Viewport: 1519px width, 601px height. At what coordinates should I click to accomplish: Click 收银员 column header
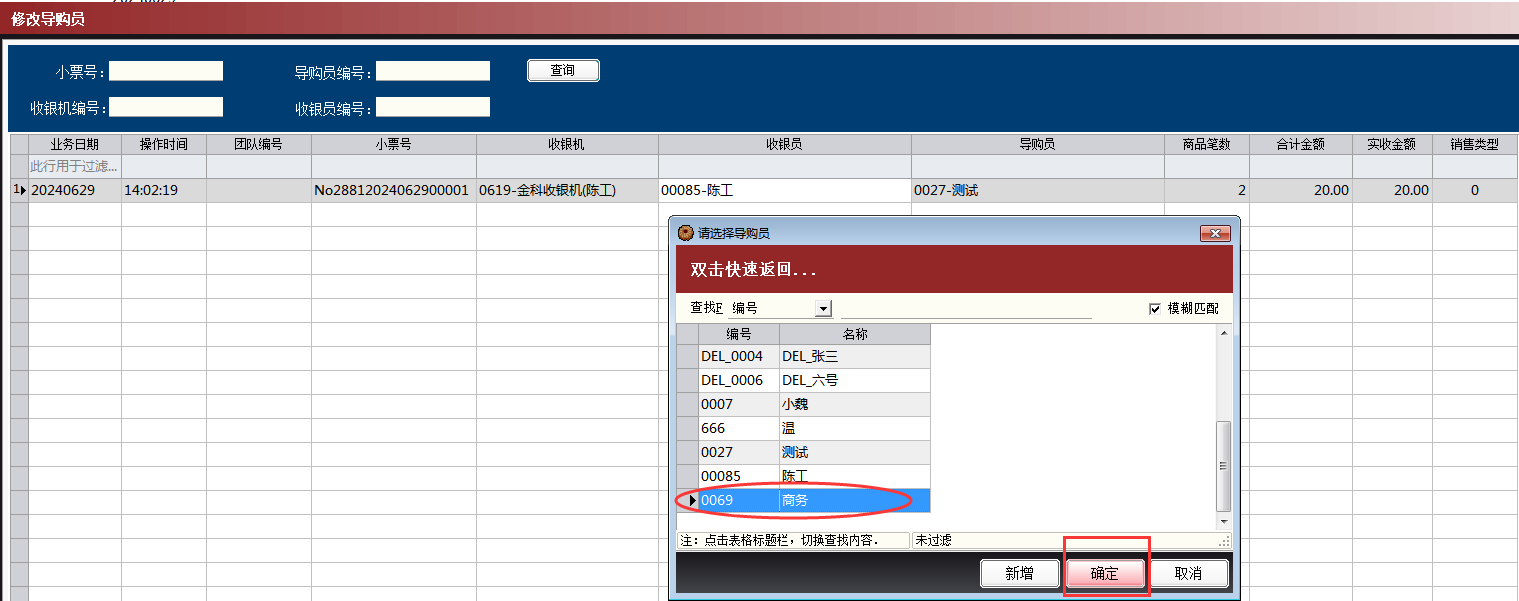point(785,144)
